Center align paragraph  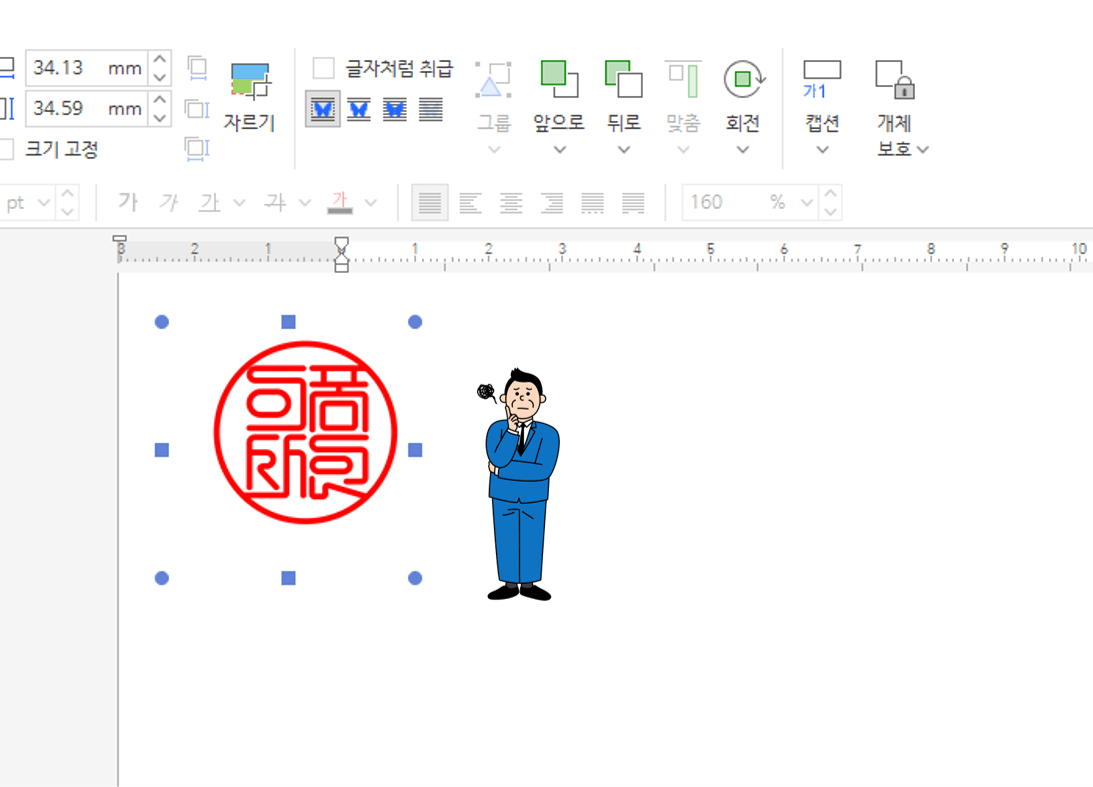click(511, 203)
